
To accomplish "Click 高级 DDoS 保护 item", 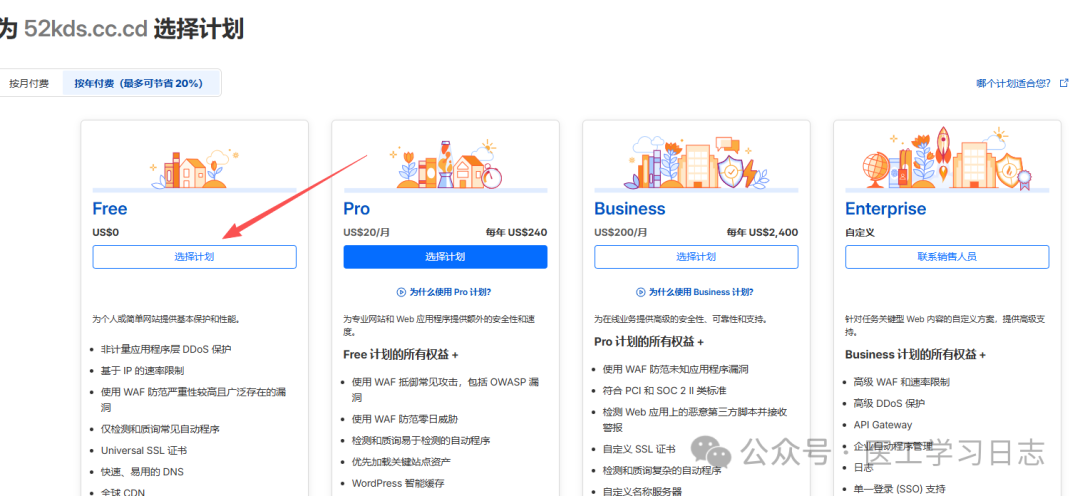I will pos(889,403).
